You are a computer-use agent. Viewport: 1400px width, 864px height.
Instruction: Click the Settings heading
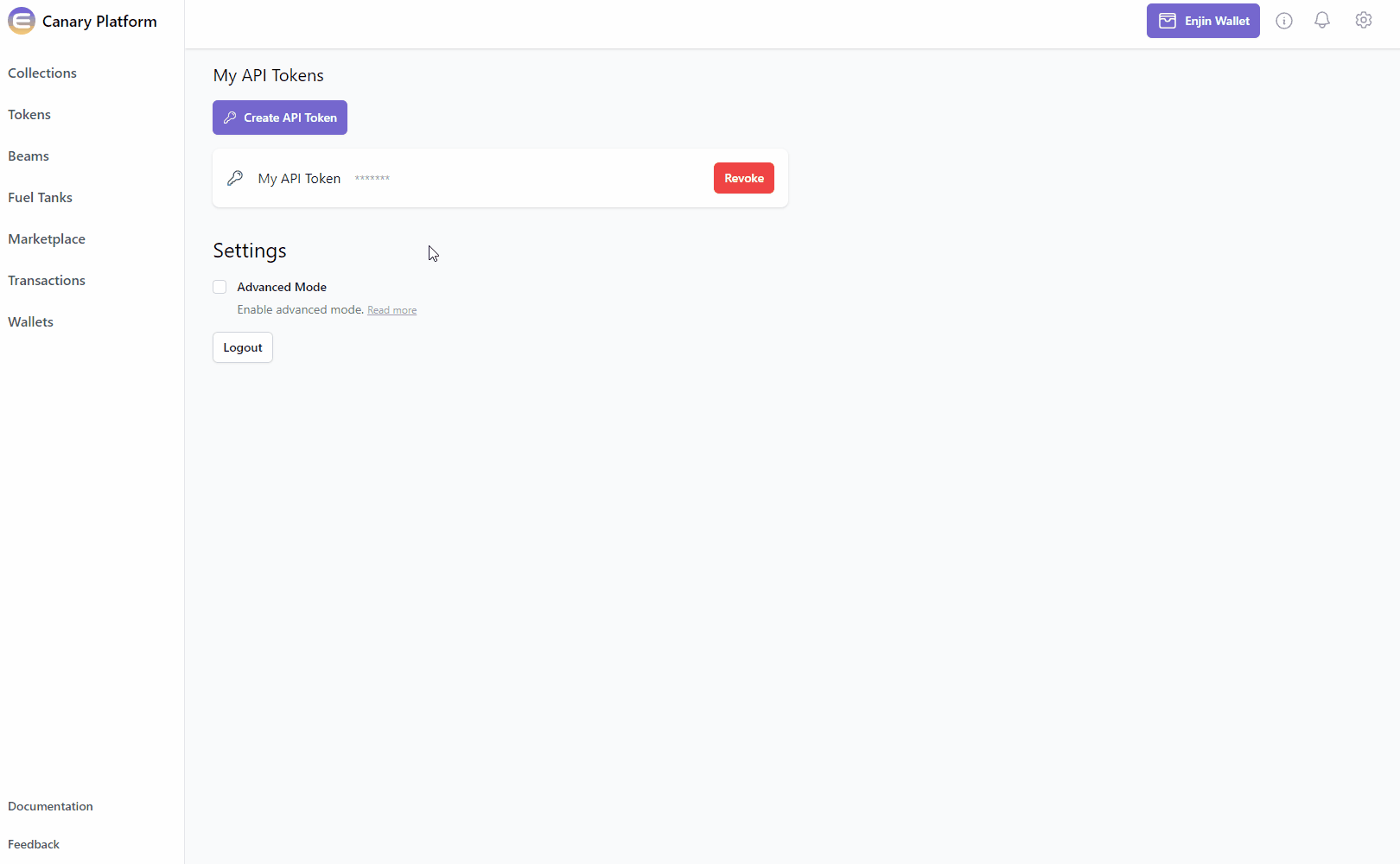point(250,251)
